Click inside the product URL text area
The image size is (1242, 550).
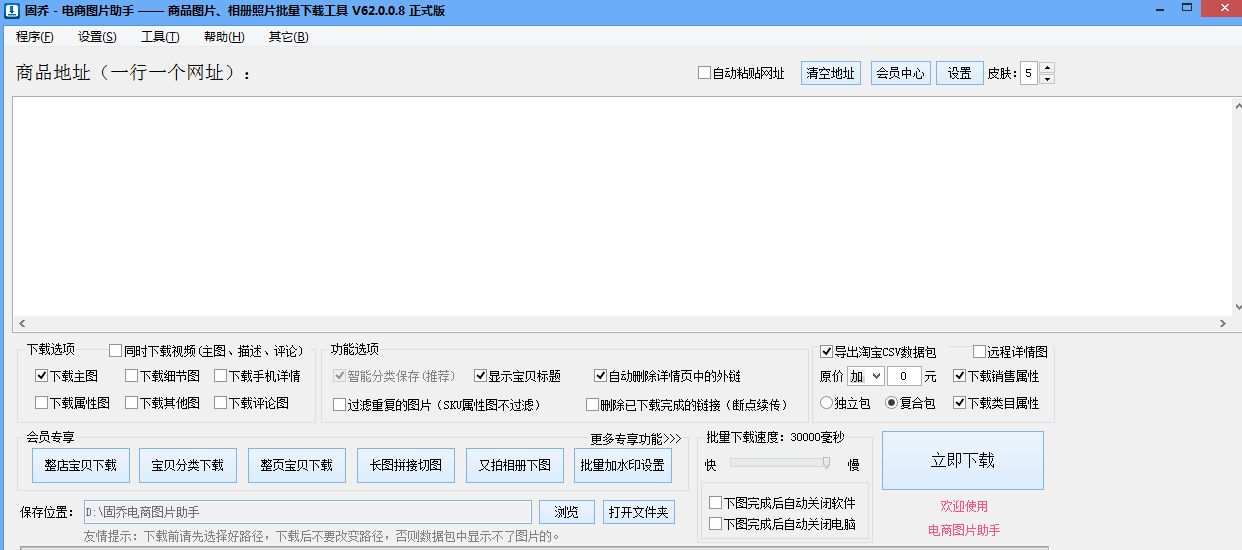[620, 206]
